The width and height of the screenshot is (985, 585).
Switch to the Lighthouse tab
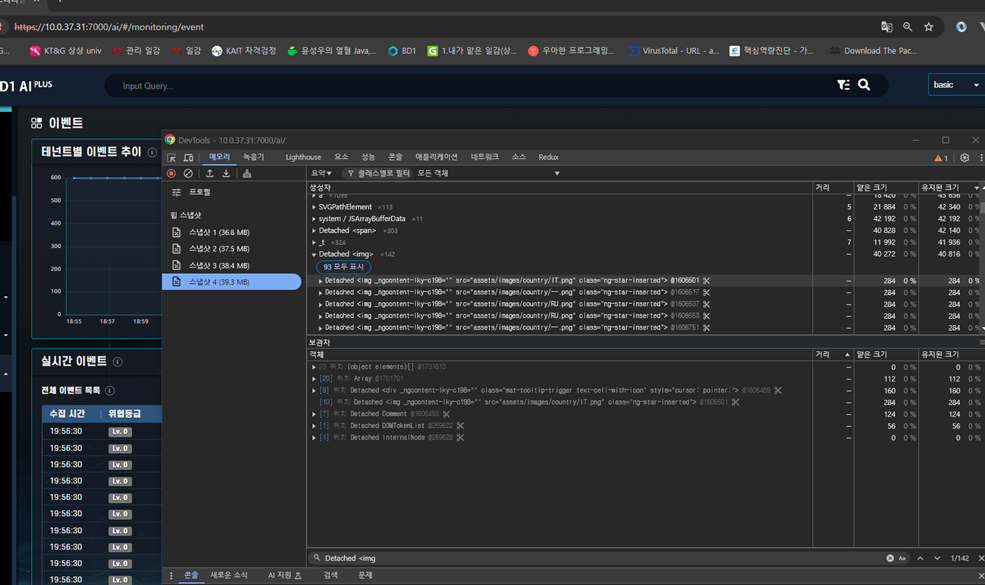click(303, 158)
